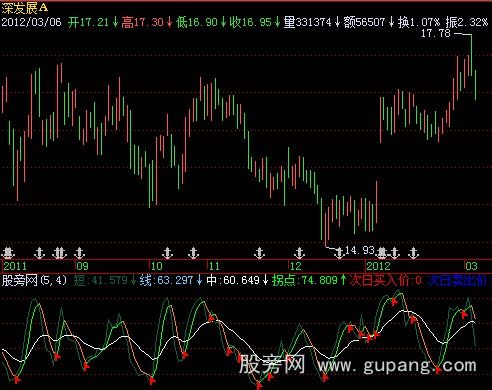Click the last red arrow signal in March
The width and height of the screenshot is (492, 390).
tap(464, 314)
